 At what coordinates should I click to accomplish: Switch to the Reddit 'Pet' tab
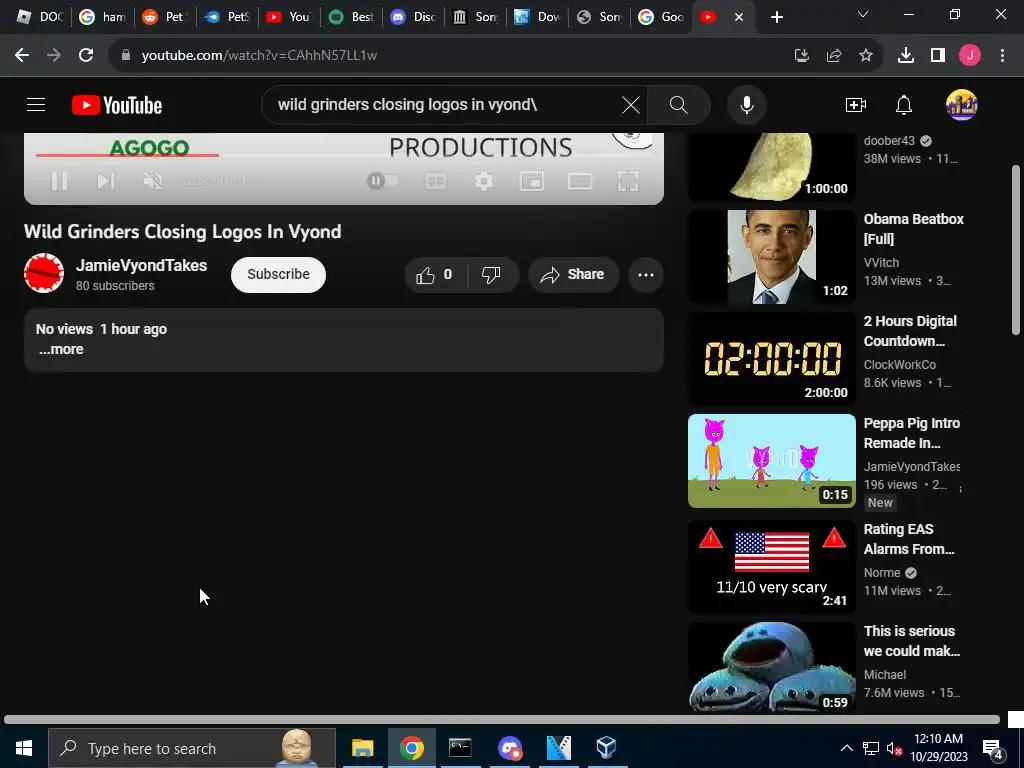[x=165, y=17]
